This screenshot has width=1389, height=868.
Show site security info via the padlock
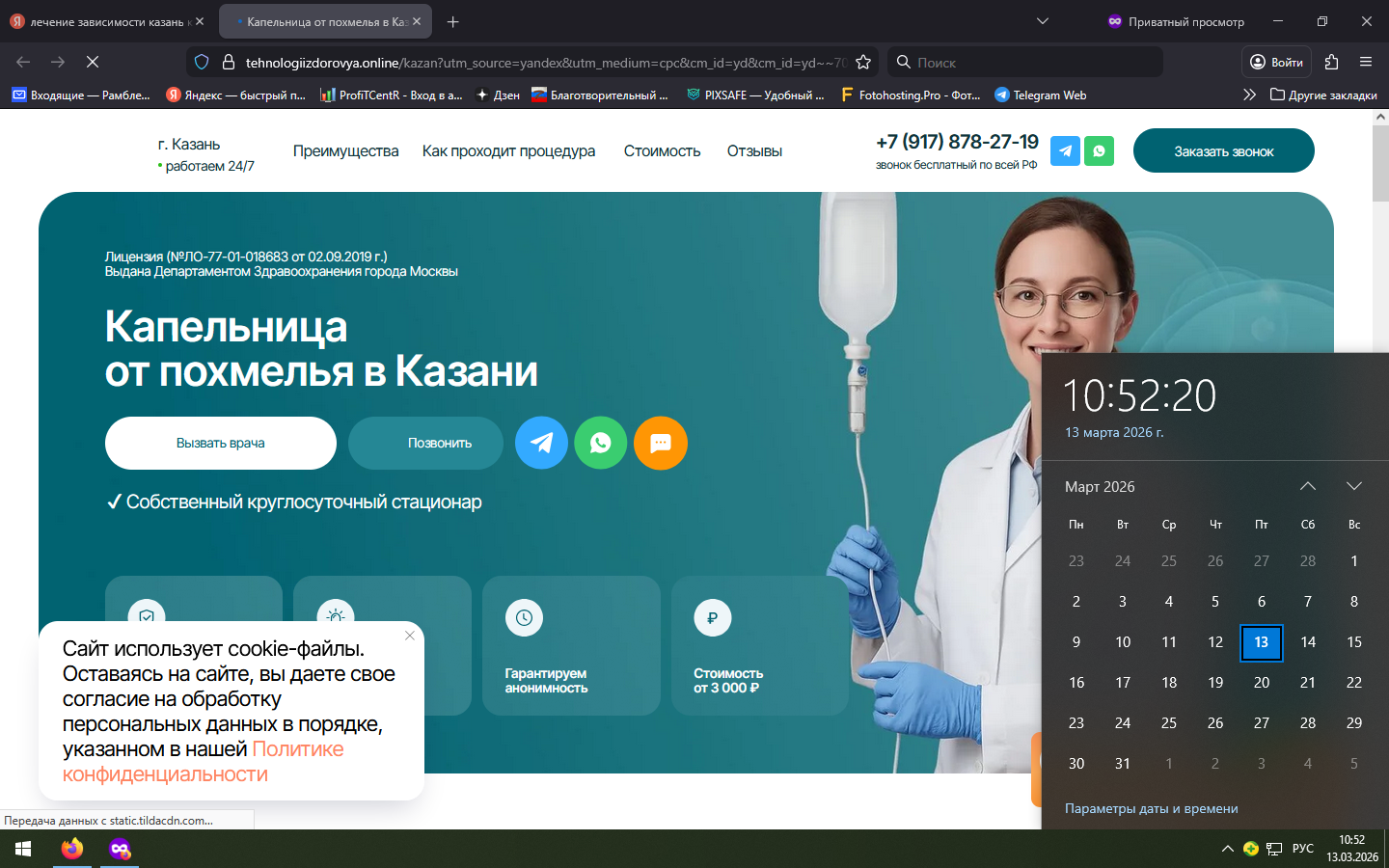(x=229, y=62)
